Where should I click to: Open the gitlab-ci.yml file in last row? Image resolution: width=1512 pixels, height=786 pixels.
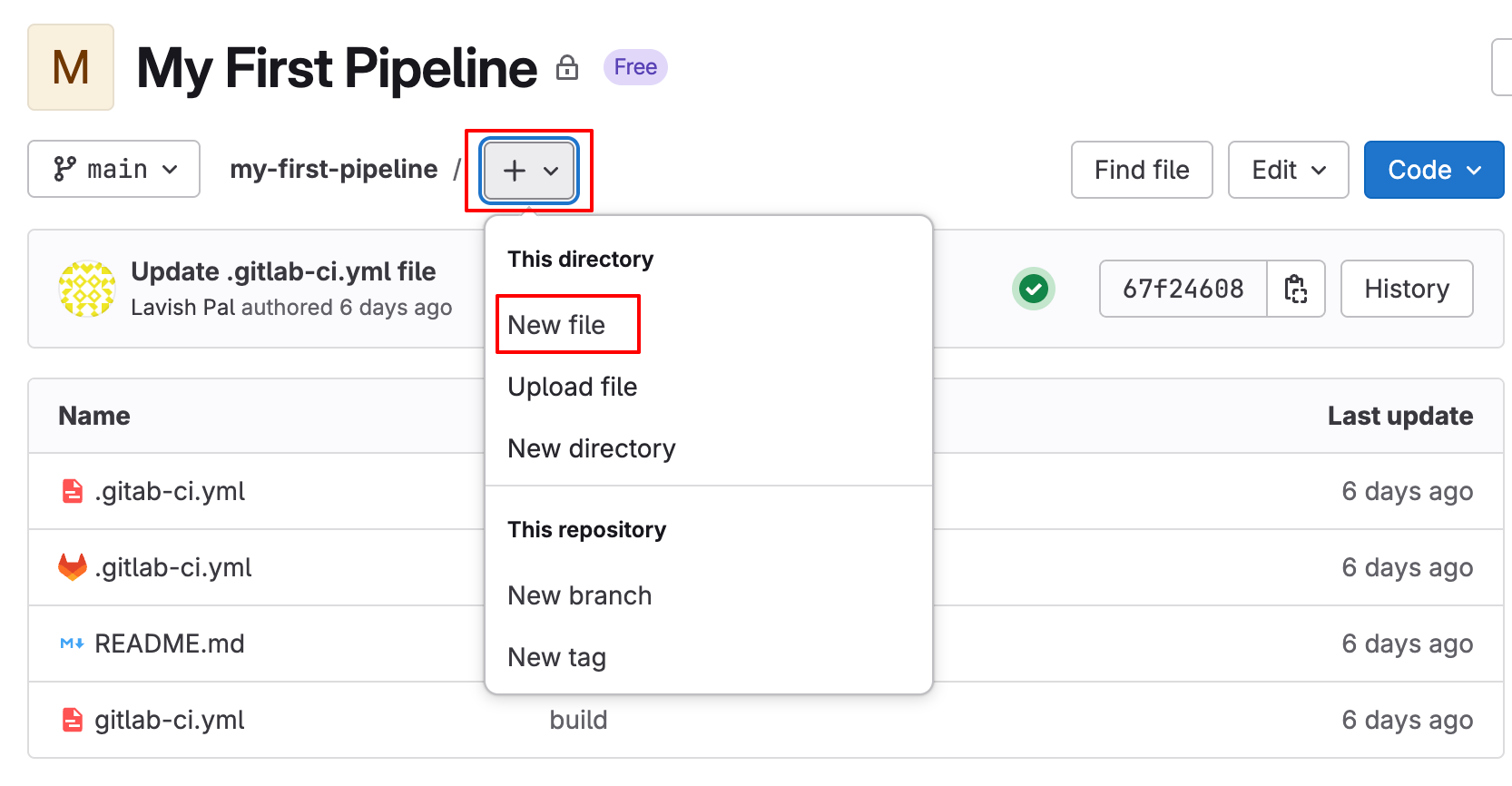(170, 720)
